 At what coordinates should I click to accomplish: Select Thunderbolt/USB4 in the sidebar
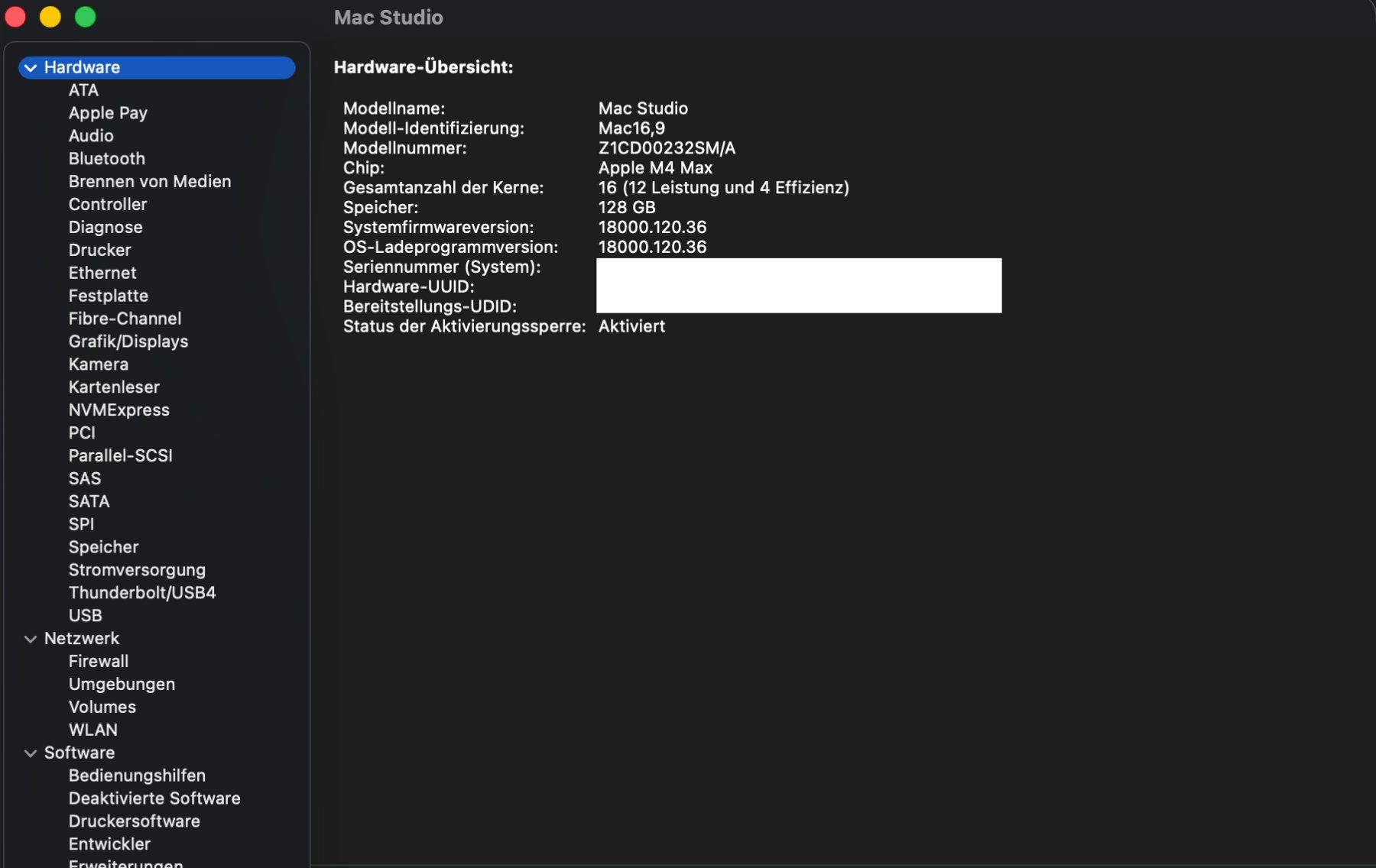point(142,593)
